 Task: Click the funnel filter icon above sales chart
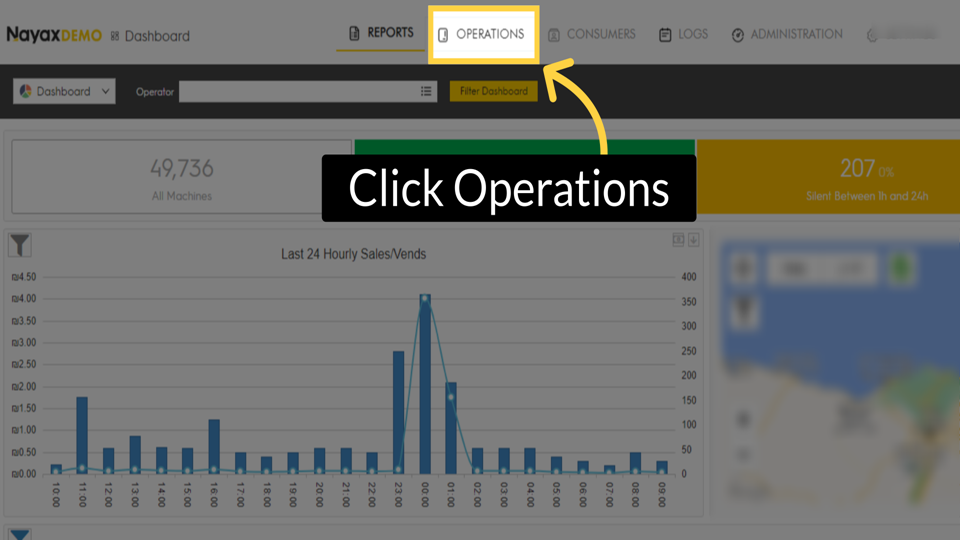[x=20, y=244]
